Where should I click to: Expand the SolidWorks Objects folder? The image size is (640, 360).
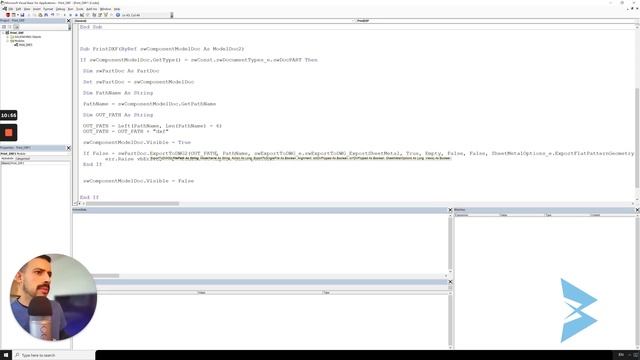pyautogui.click(x=7, y=37)
